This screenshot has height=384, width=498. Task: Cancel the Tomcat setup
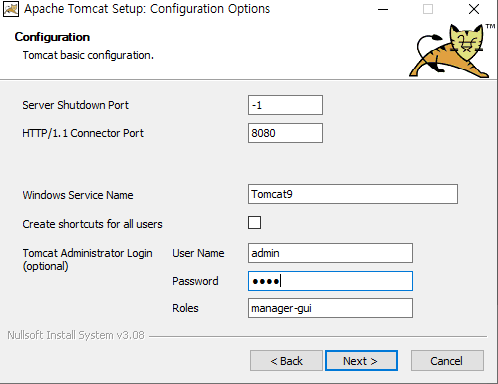[x=447, y=361]
